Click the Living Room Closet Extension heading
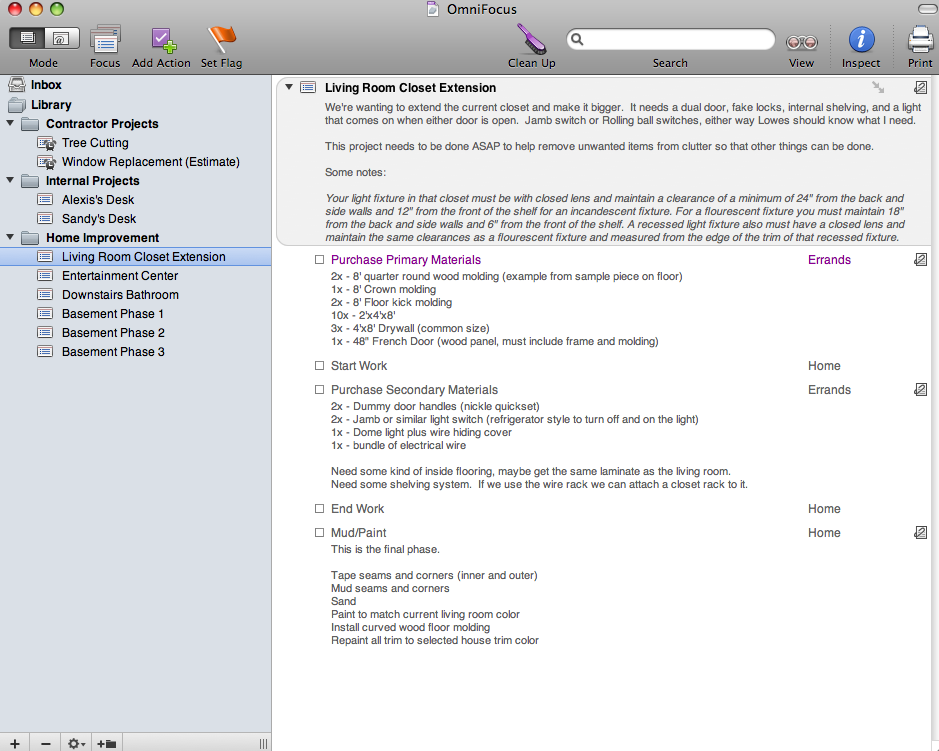The width and height of the screenshot is (939, 751). (x=410, y=88)
